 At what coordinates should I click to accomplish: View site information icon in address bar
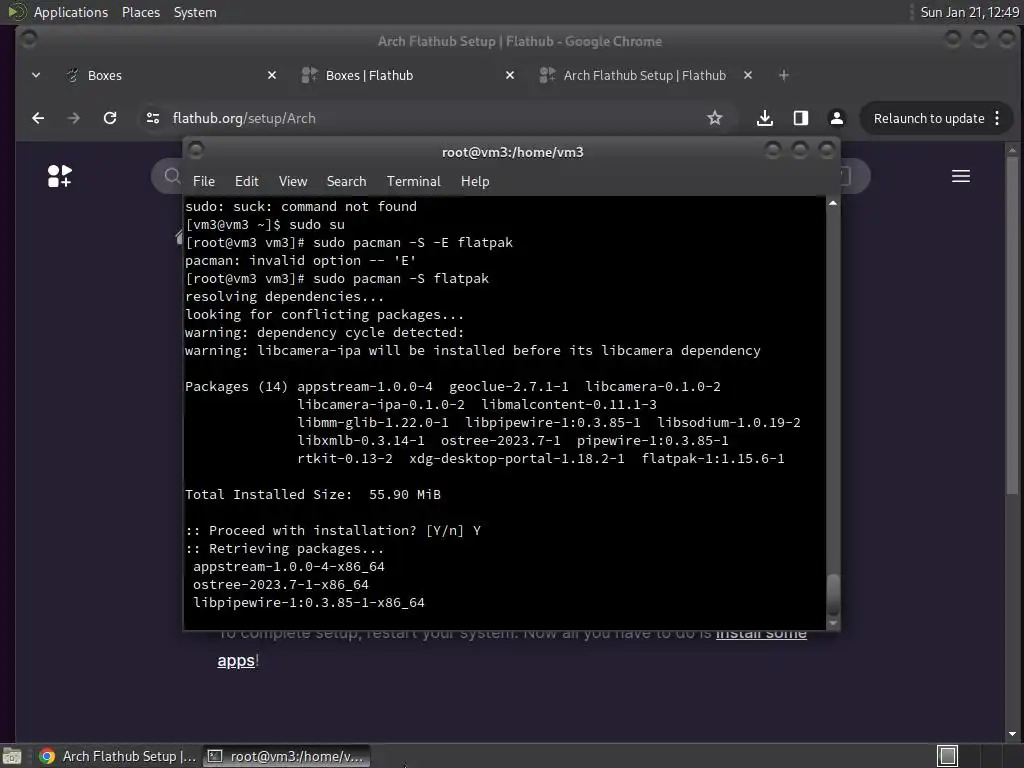[153, 118]
